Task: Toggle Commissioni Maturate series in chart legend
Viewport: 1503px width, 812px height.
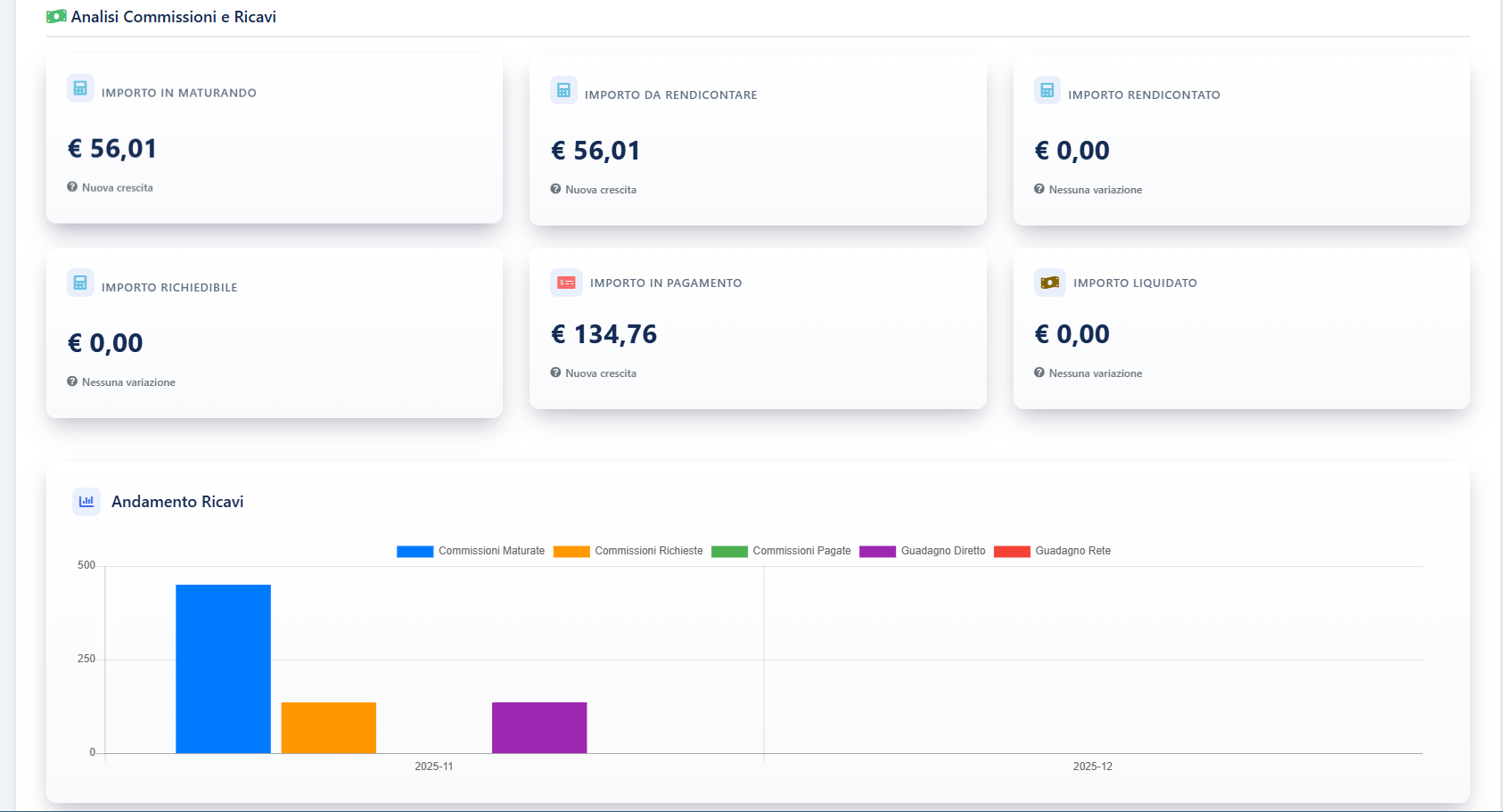Action: click(x=471, y=551)
